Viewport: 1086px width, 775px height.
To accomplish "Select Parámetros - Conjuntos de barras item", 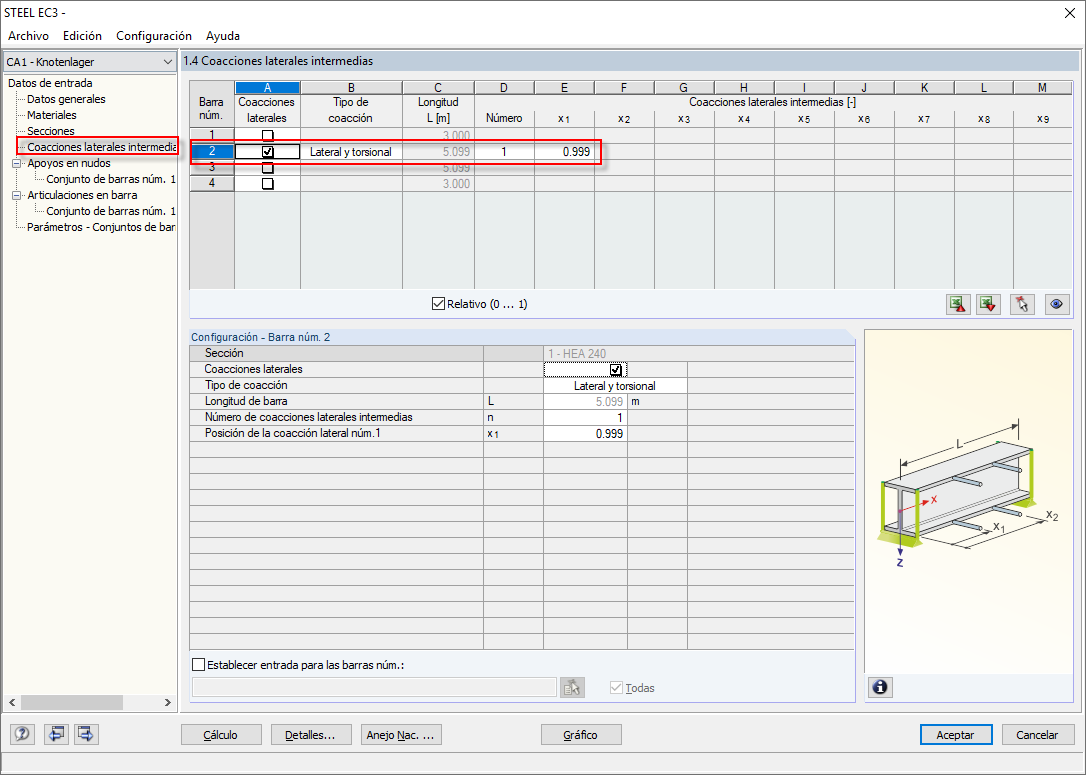I will pos(101,227).
